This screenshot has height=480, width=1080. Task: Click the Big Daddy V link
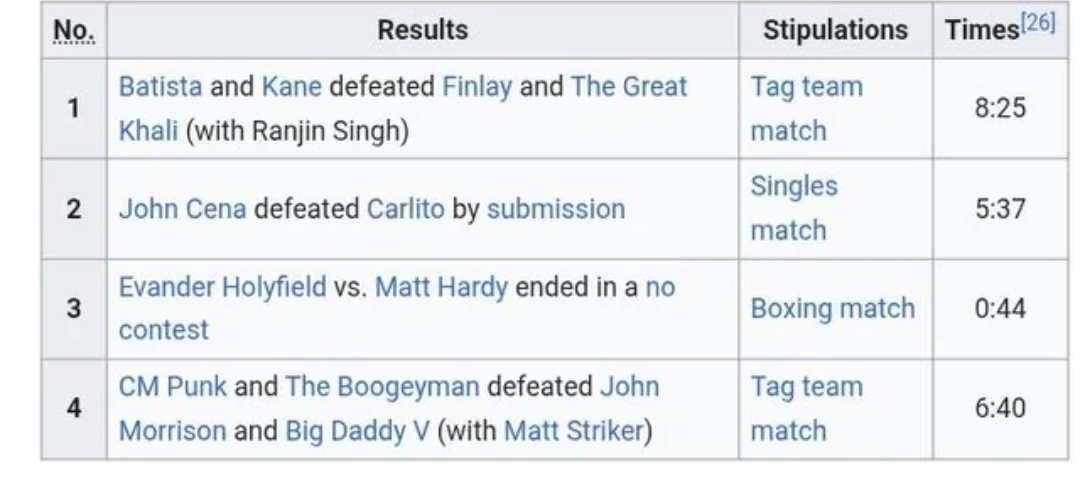(x=357, y=431)
